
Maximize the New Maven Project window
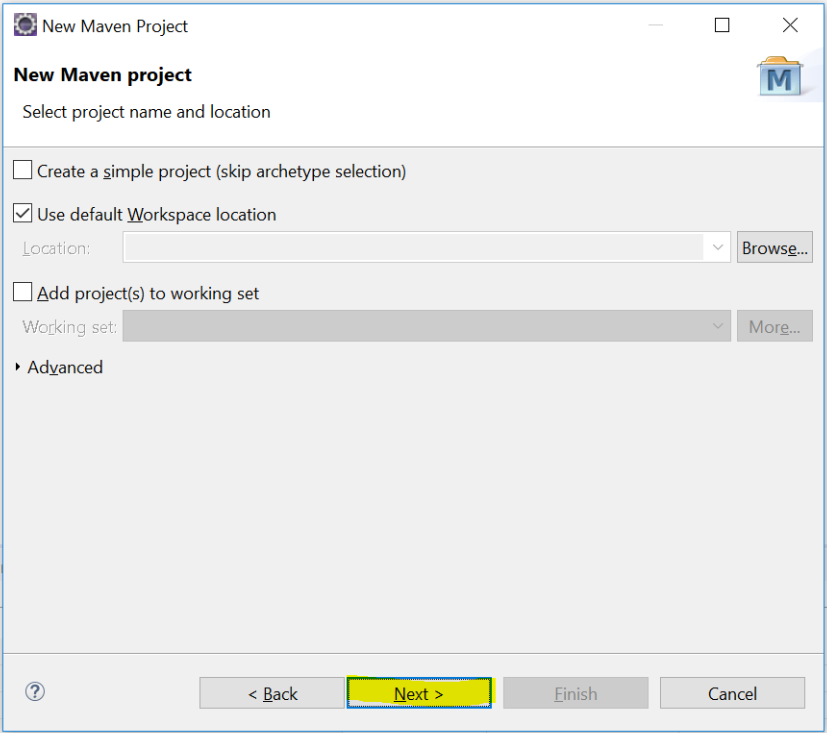722,24
